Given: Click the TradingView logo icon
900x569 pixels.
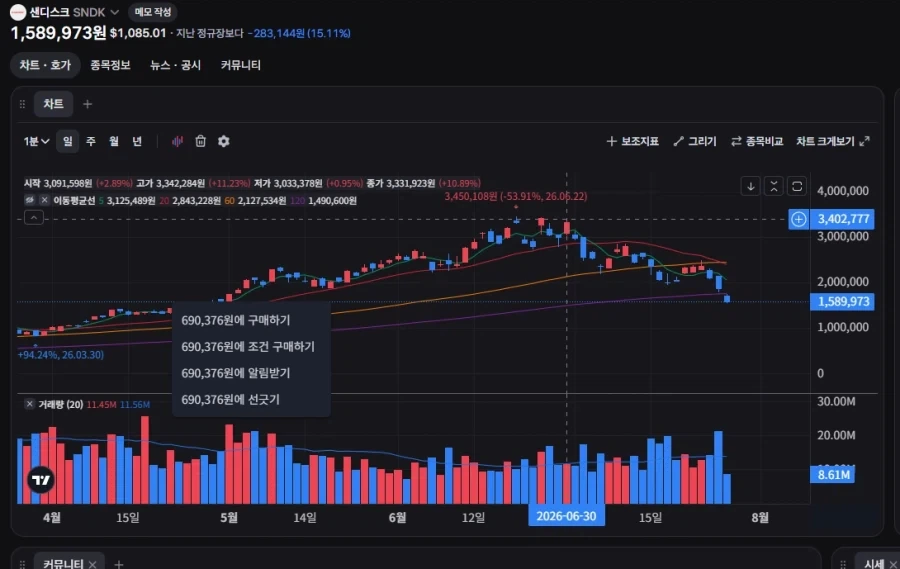Looking at the screenshot, I should [41, 480].
